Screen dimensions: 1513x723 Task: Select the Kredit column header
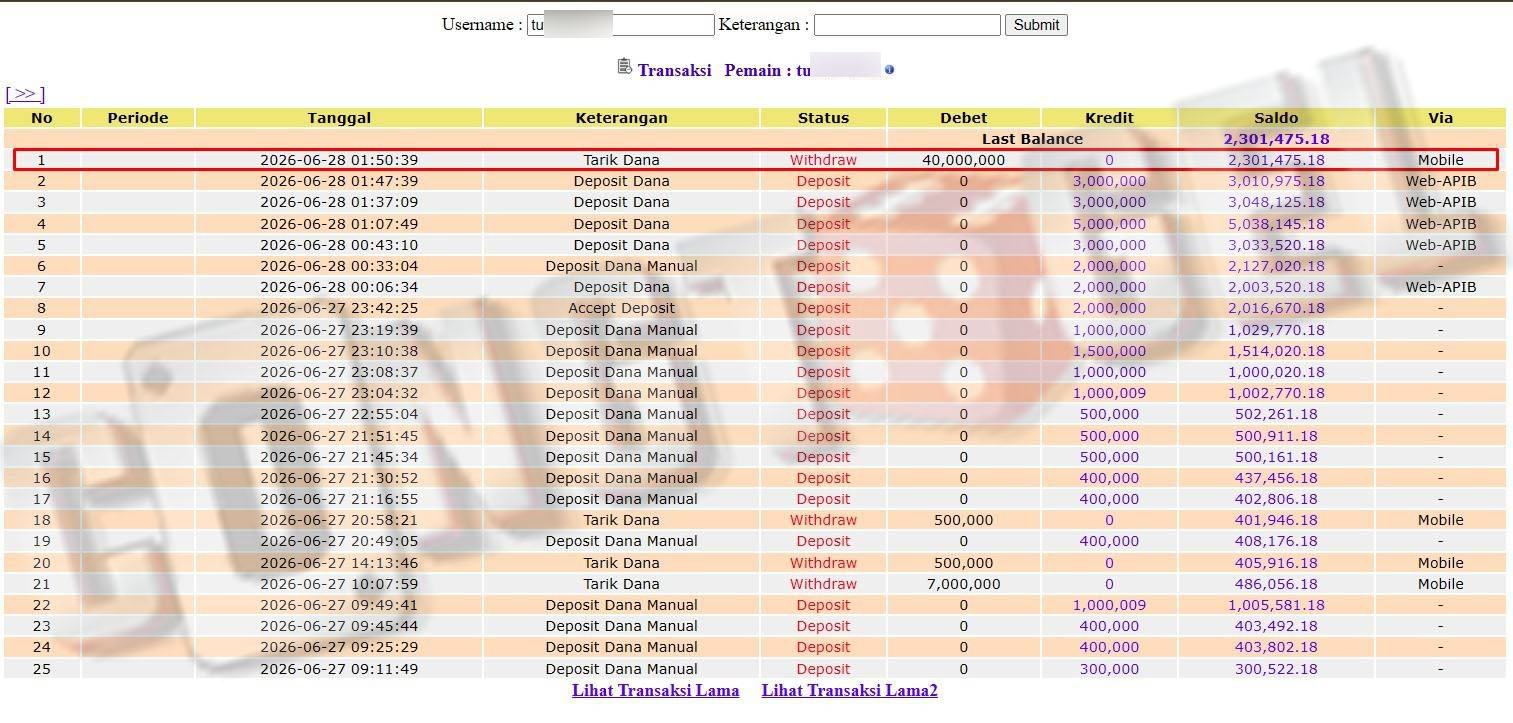[1109, 118]
